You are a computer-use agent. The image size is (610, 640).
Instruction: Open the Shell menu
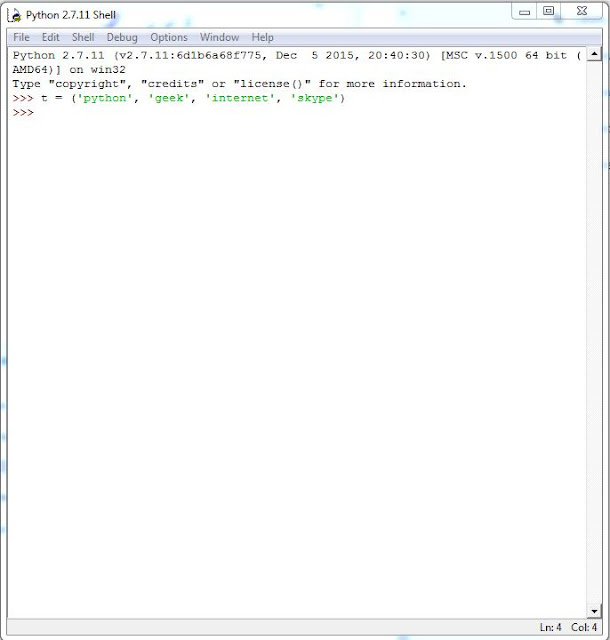[x=83, y=37]
